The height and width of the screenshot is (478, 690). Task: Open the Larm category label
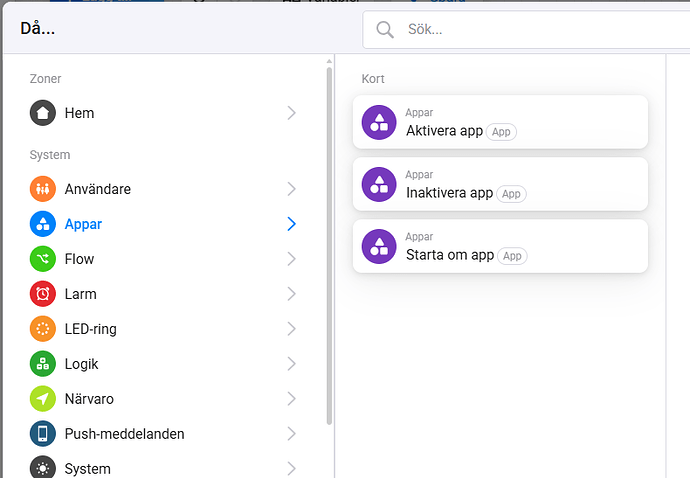point(82,294)
